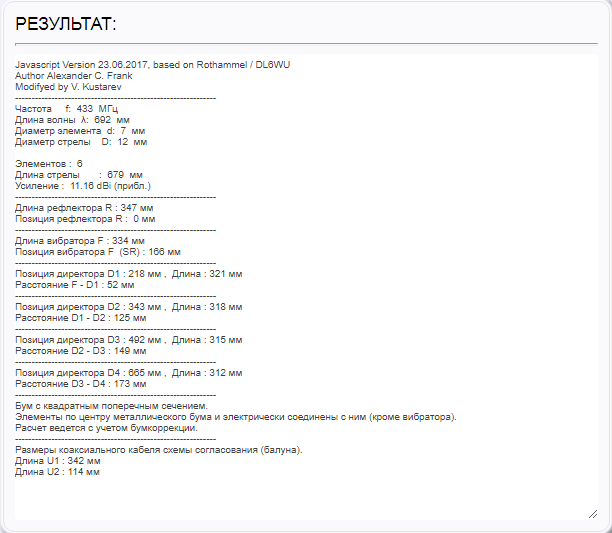Click the Бум с квадратным поперечным сечением line
This screenshot has height=533, width=612.
click(111, 405)
